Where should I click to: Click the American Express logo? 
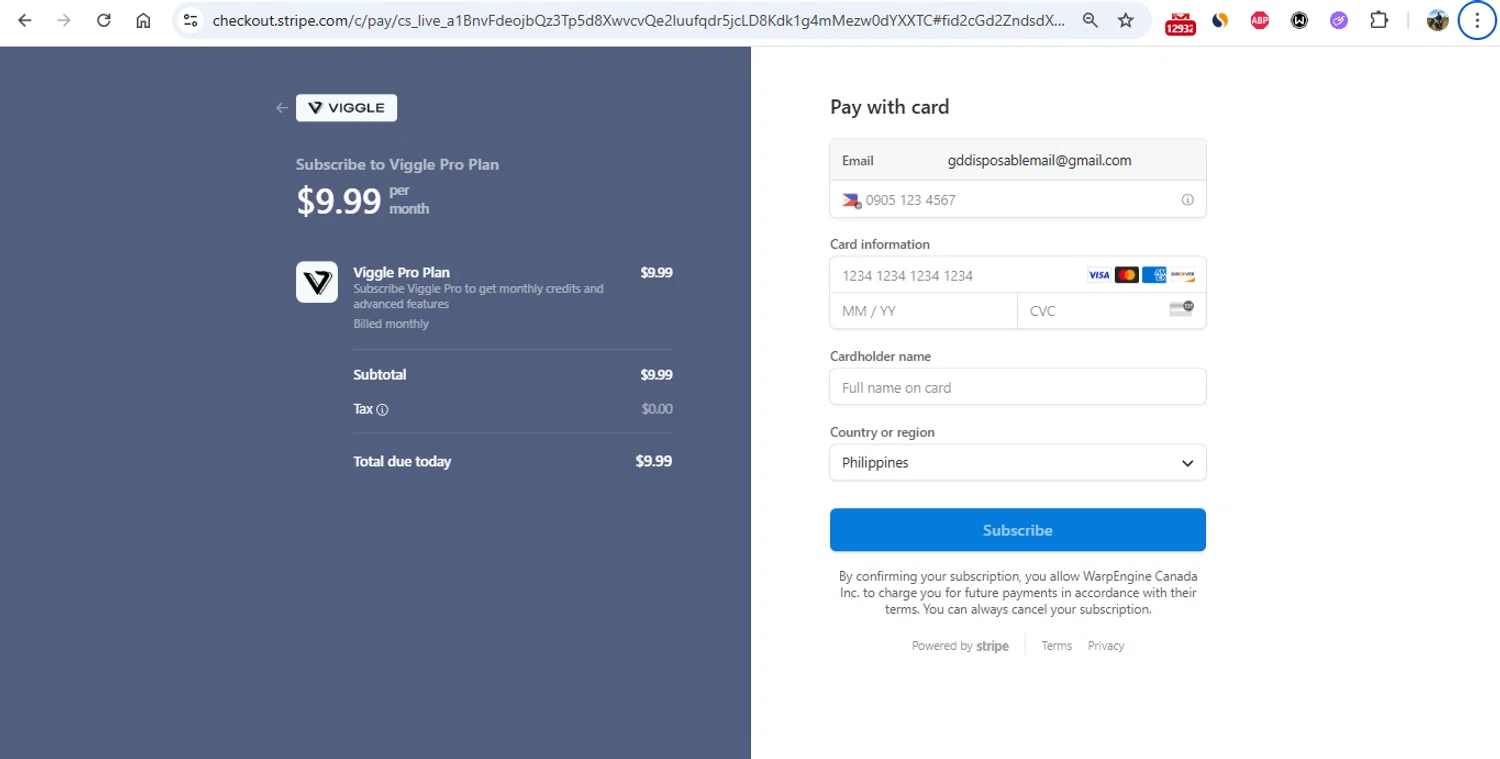pos(1154,275)
